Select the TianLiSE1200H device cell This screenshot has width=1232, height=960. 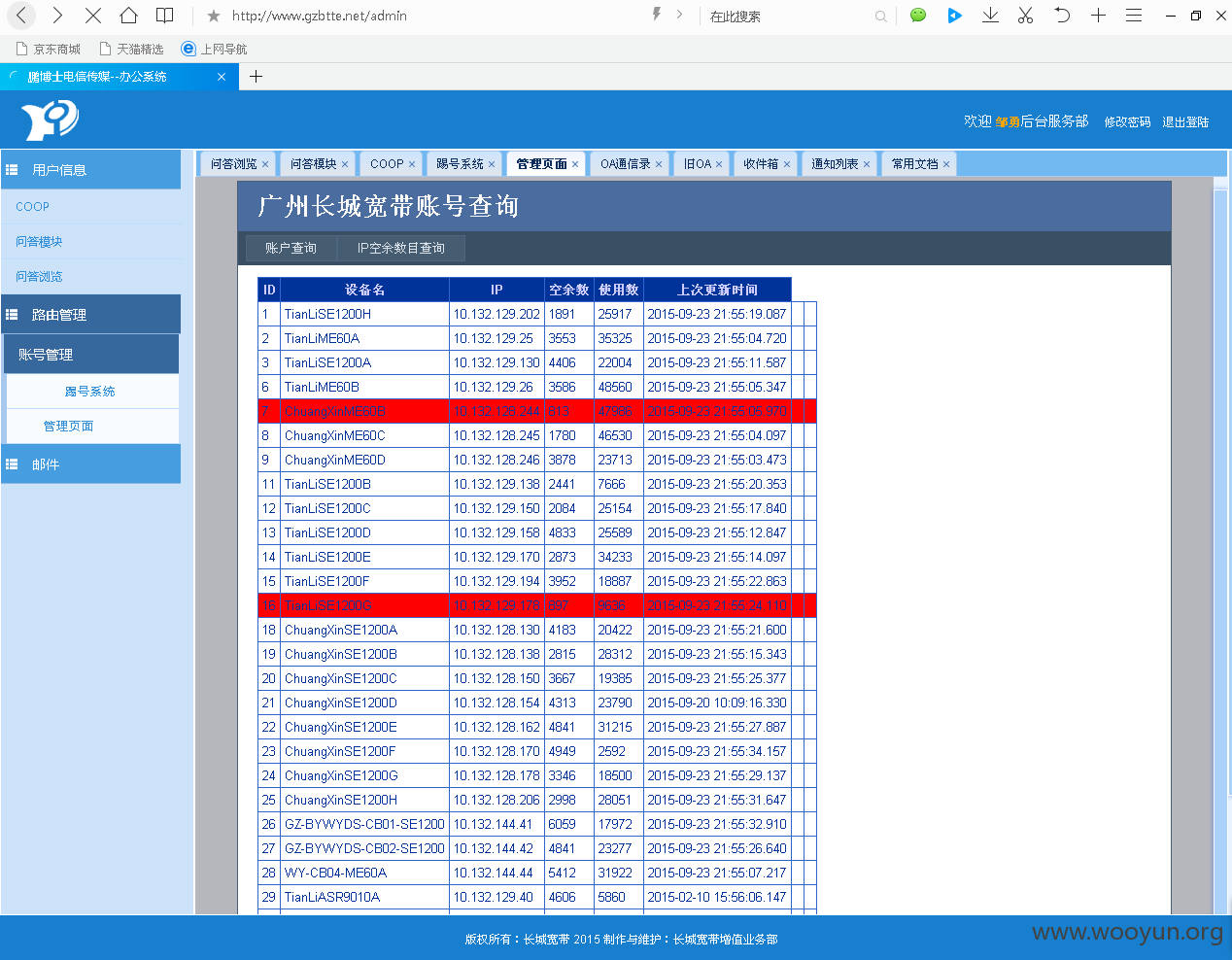pyautogui.click(x=364, y=314)
